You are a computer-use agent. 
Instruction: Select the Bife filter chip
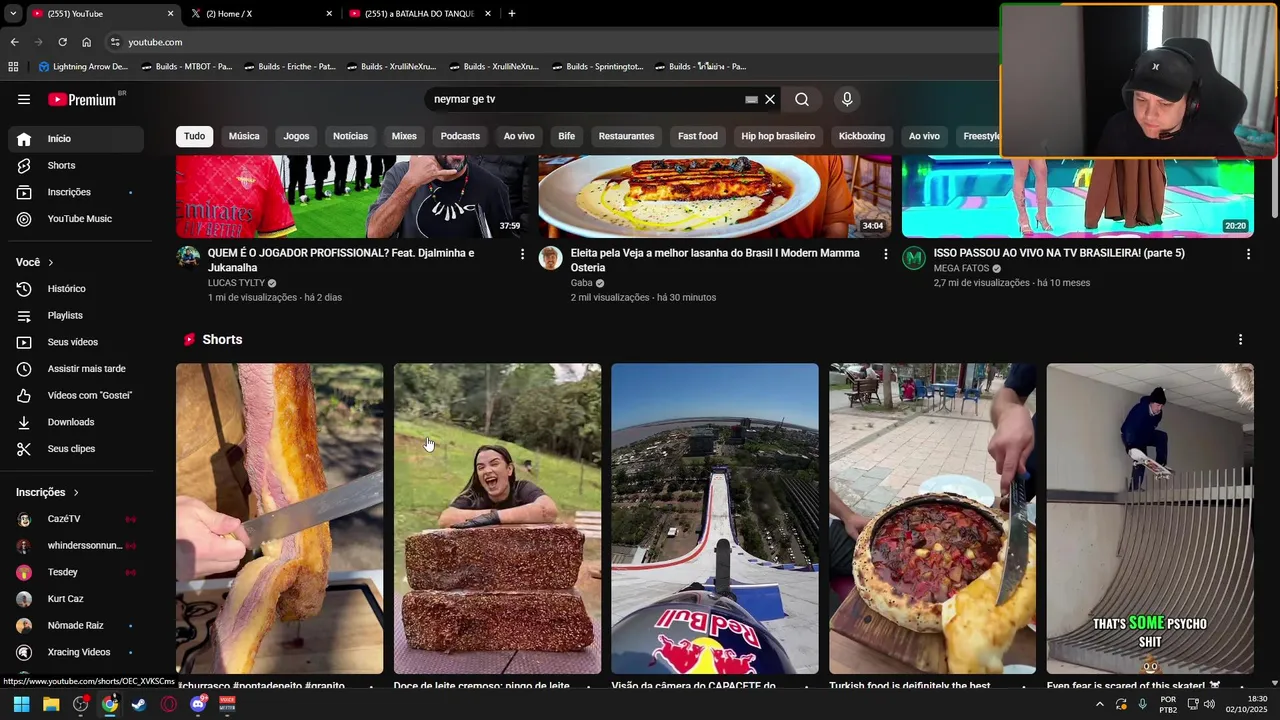tap(567, 136)
